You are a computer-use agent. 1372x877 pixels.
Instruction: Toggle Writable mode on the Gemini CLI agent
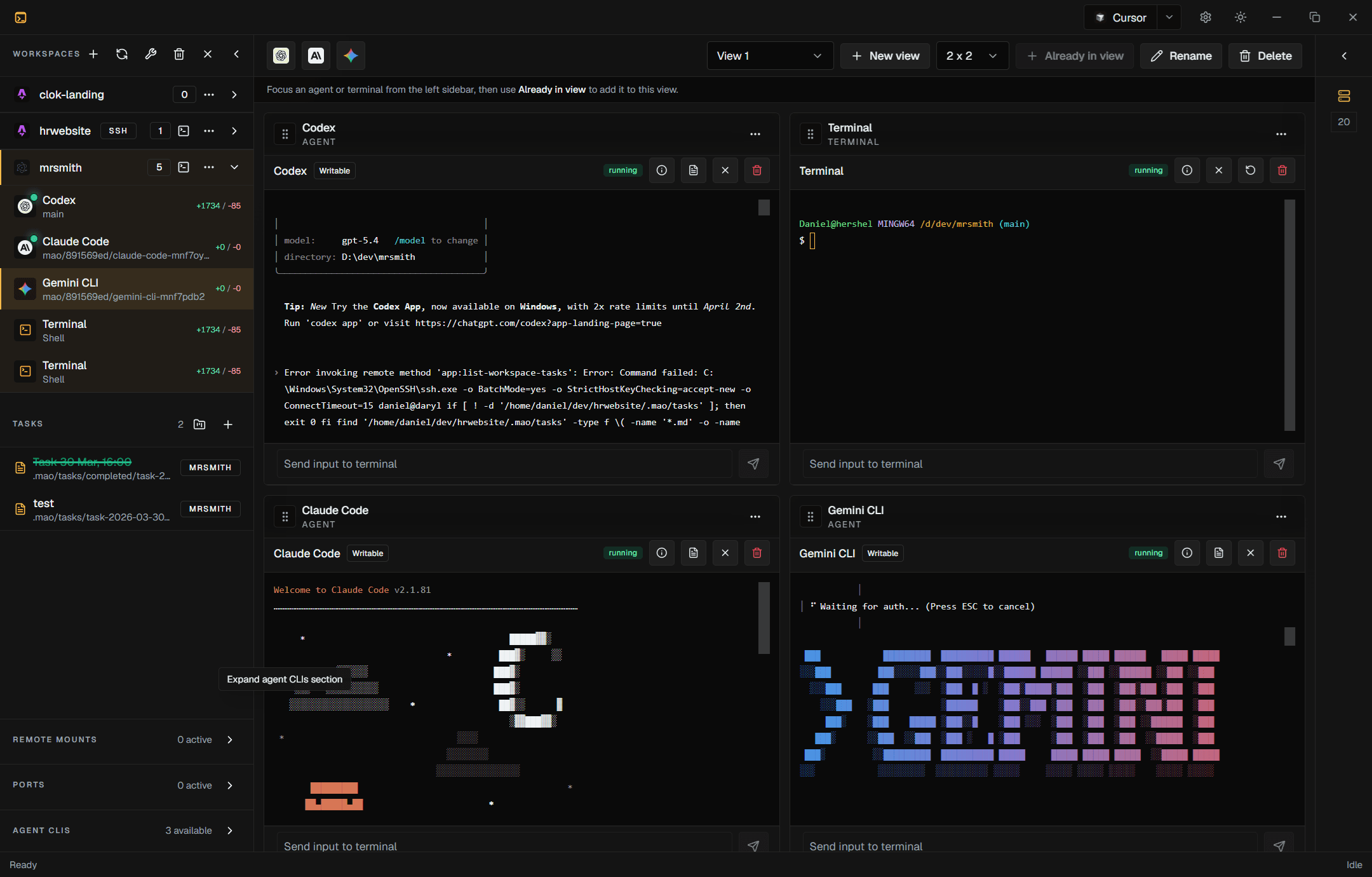(x=882, y=553)
